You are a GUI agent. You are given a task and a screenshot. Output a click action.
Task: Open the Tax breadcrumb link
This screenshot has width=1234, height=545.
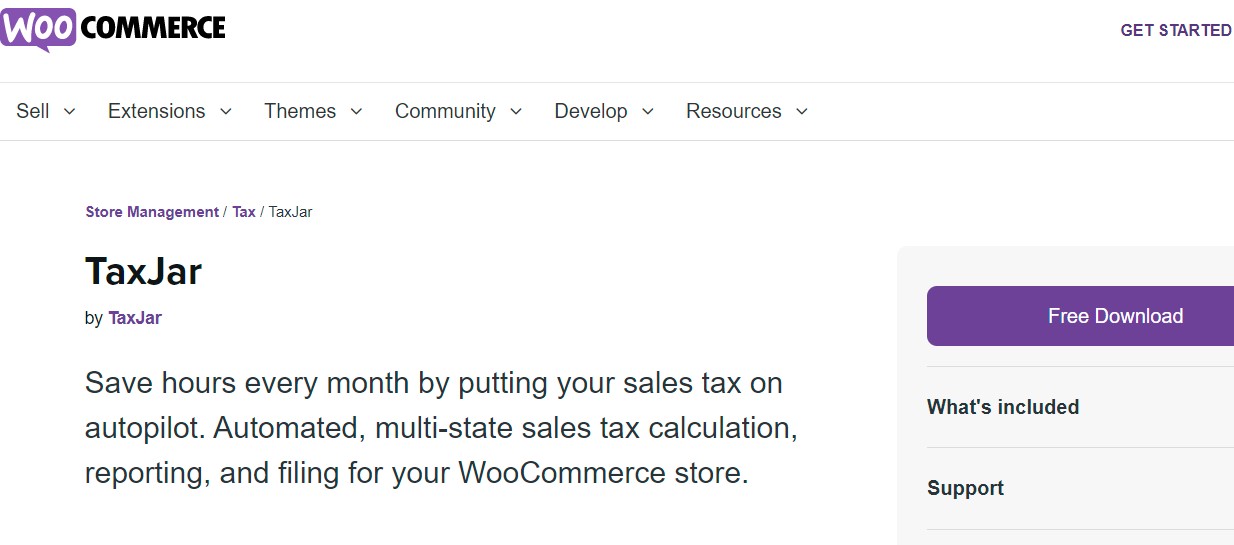click(x=244, y=212)
